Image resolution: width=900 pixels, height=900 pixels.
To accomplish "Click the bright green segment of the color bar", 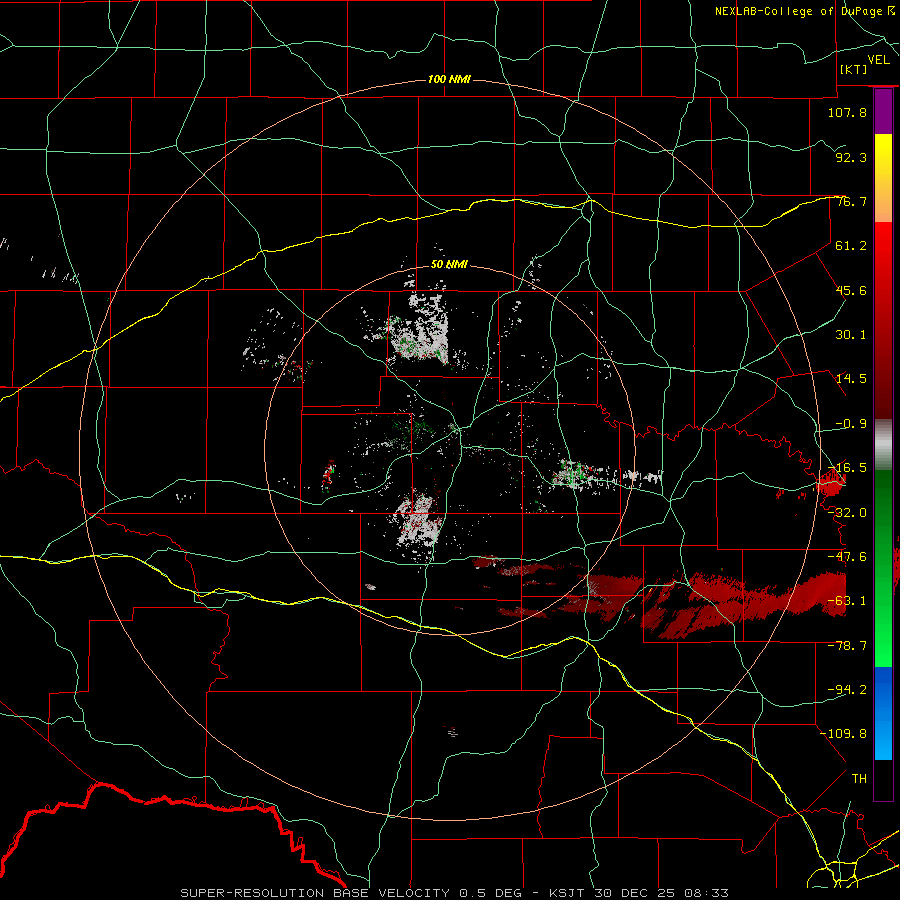I will [883, 568].
